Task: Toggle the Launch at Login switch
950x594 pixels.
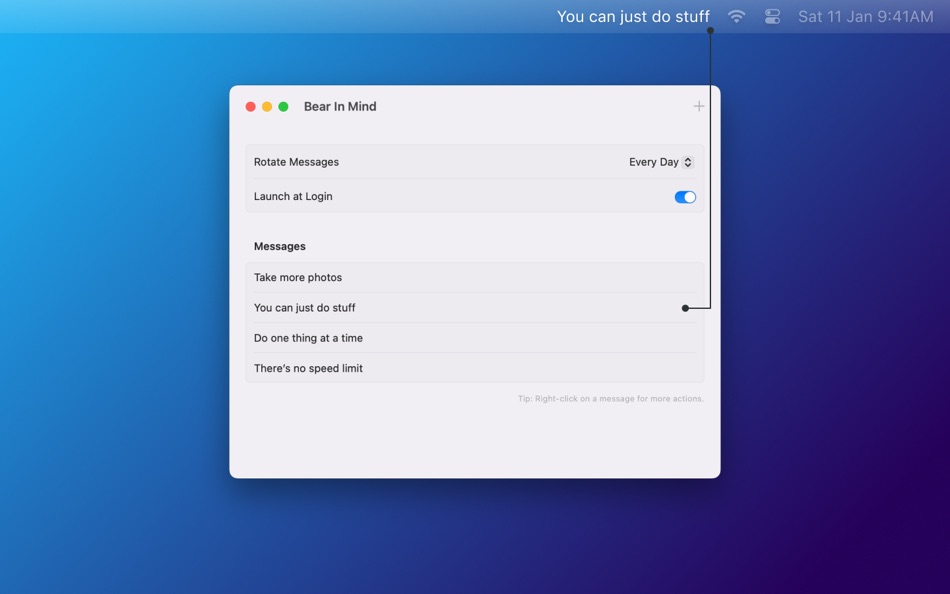Action: [685, 197]
